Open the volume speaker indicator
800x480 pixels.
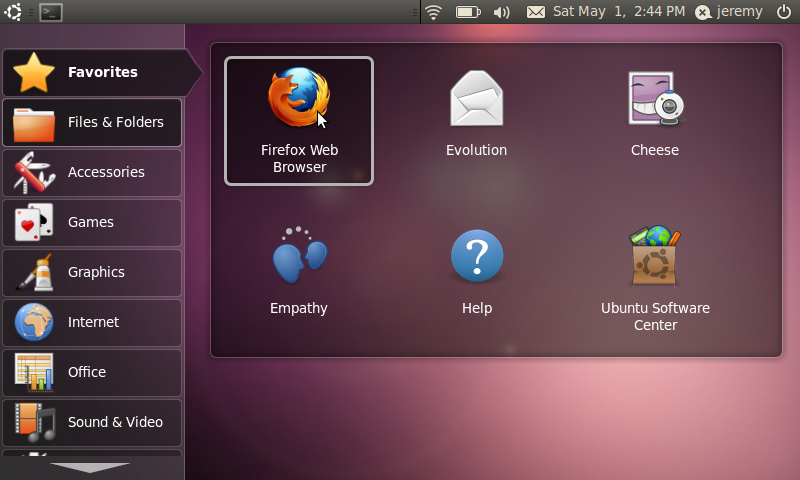(x=502, y=12)
